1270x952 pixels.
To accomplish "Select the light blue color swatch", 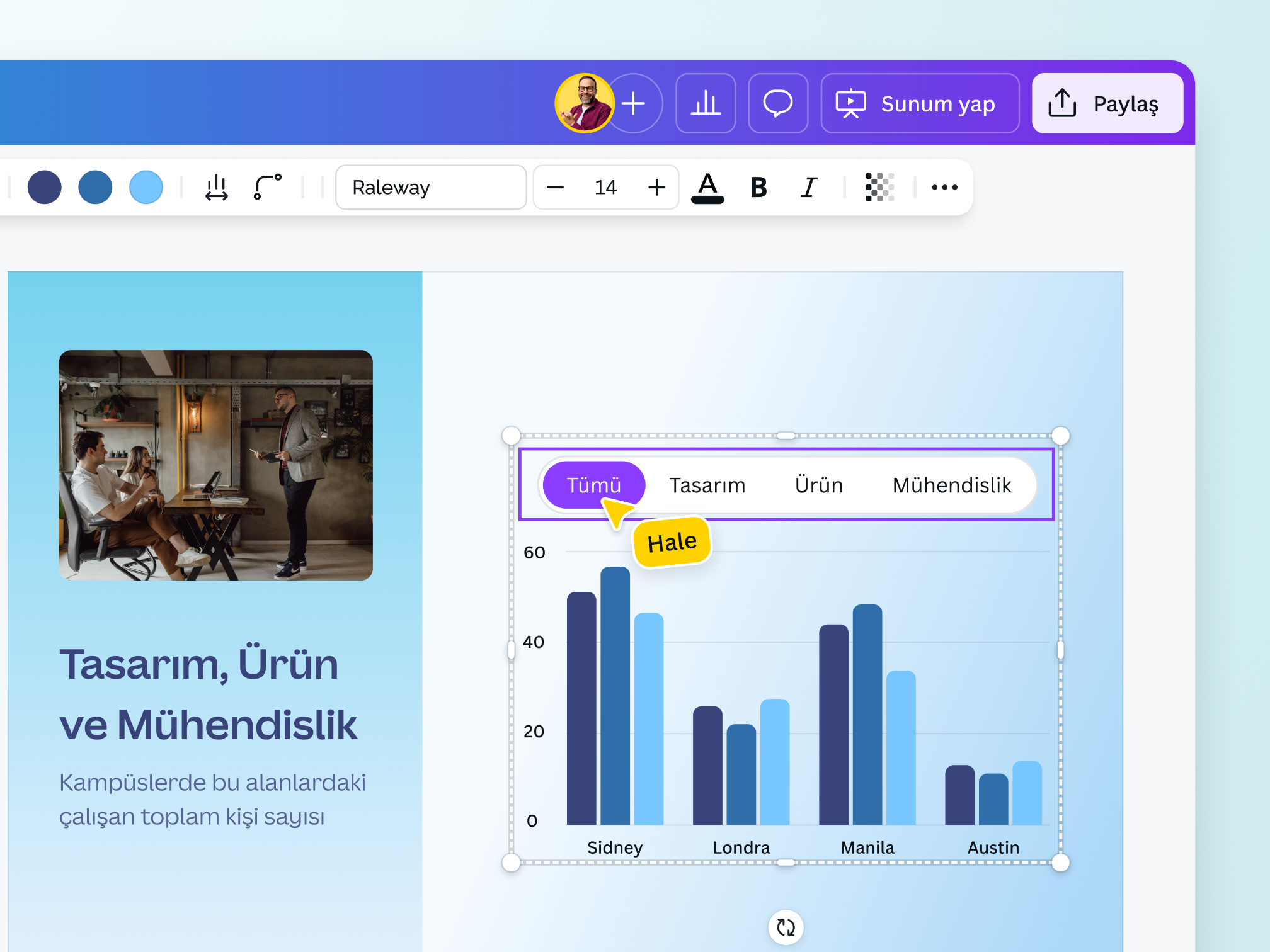I will click(146, 187).
